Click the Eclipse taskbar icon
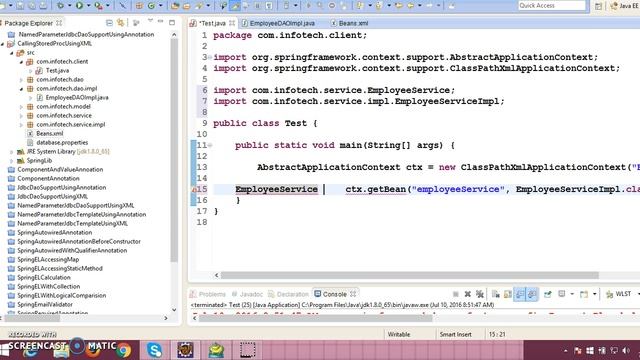 tap(185, 350)
